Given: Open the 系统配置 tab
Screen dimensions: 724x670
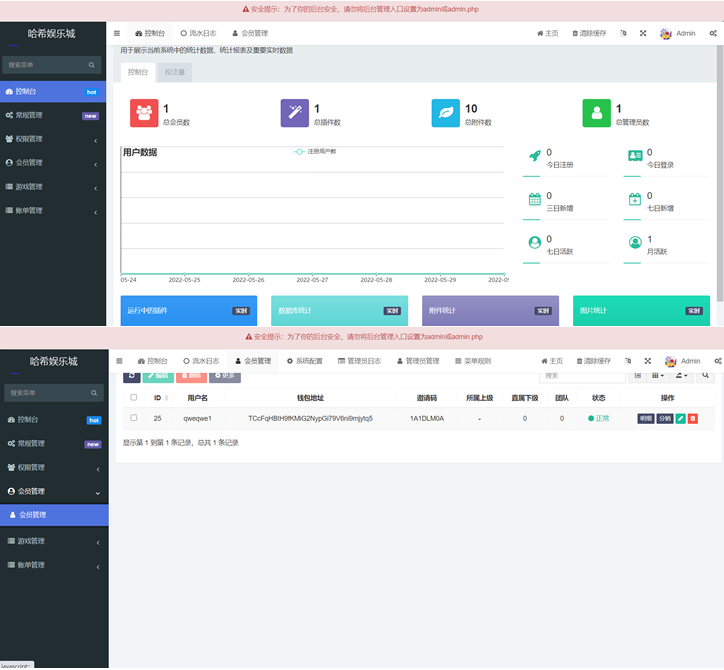Looking at the screenshot, I should pos(304,360).
